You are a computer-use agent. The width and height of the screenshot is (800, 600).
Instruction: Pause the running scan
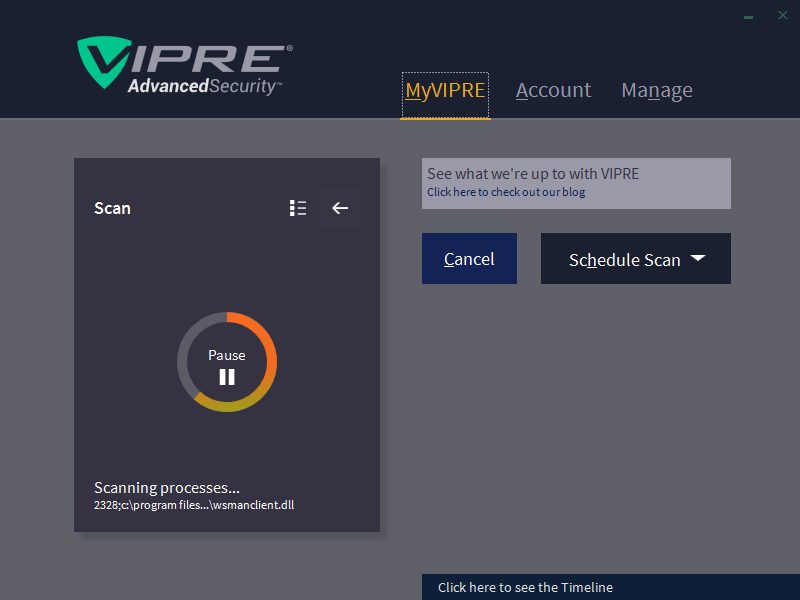coord(227,367)
